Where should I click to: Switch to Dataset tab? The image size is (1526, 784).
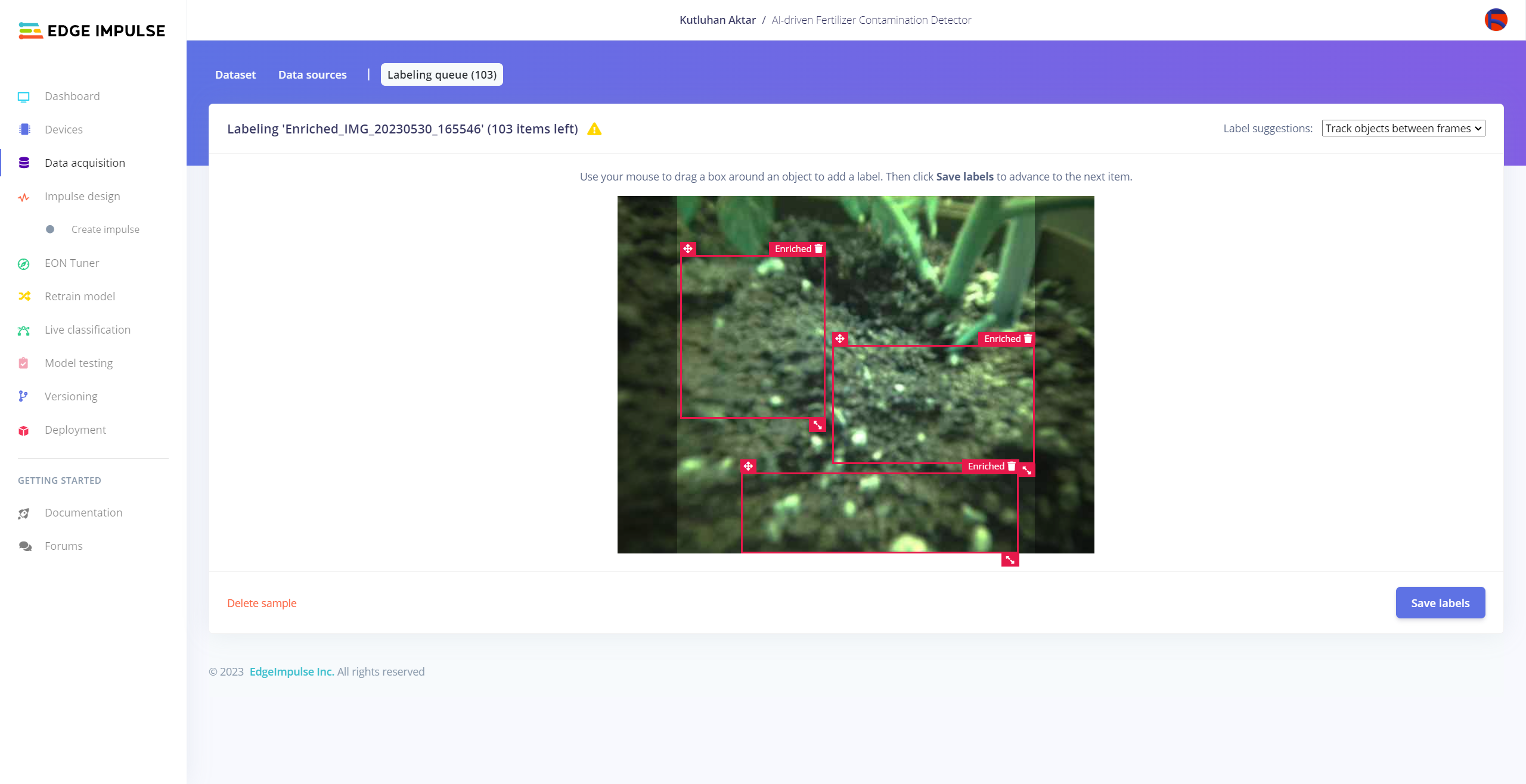click(235, 75)
